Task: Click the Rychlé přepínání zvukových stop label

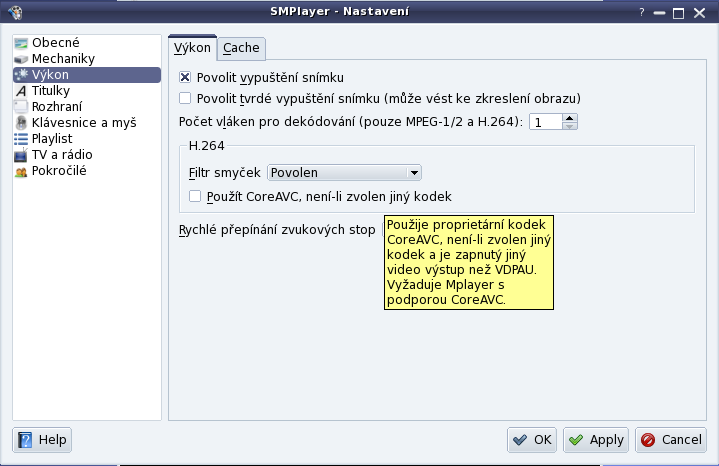Action: tap(277, 230)
